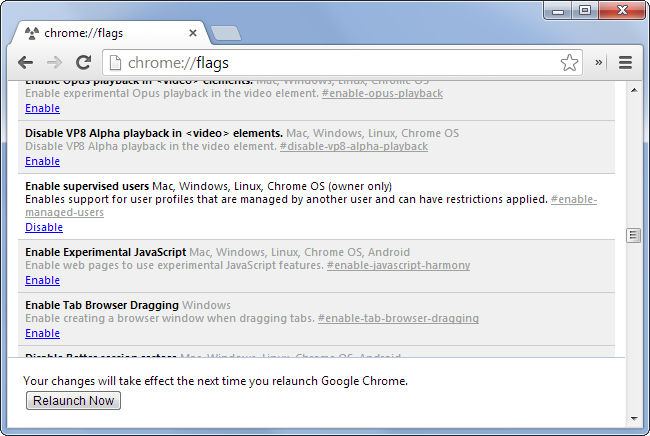This screenshot has height=436, width=650.
Task: Open the #enable-tab-browser-dragging anchor link
Action: click(398, 319)
